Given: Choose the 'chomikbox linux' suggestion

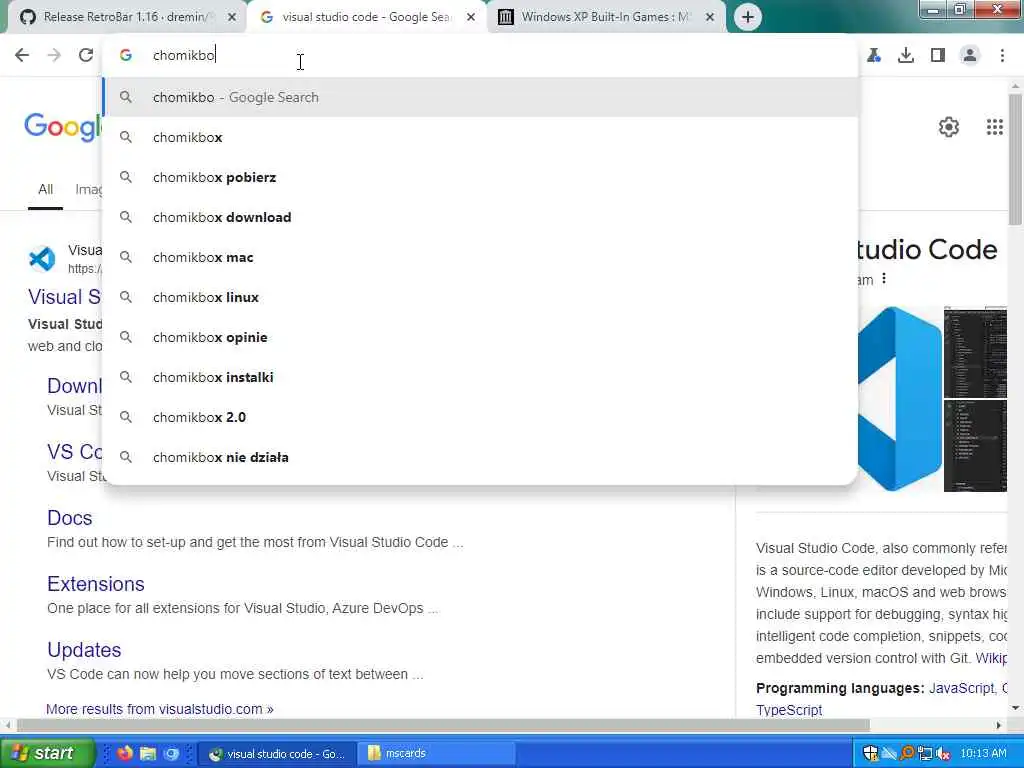Looking at the screenshot, I should [480, 297].
